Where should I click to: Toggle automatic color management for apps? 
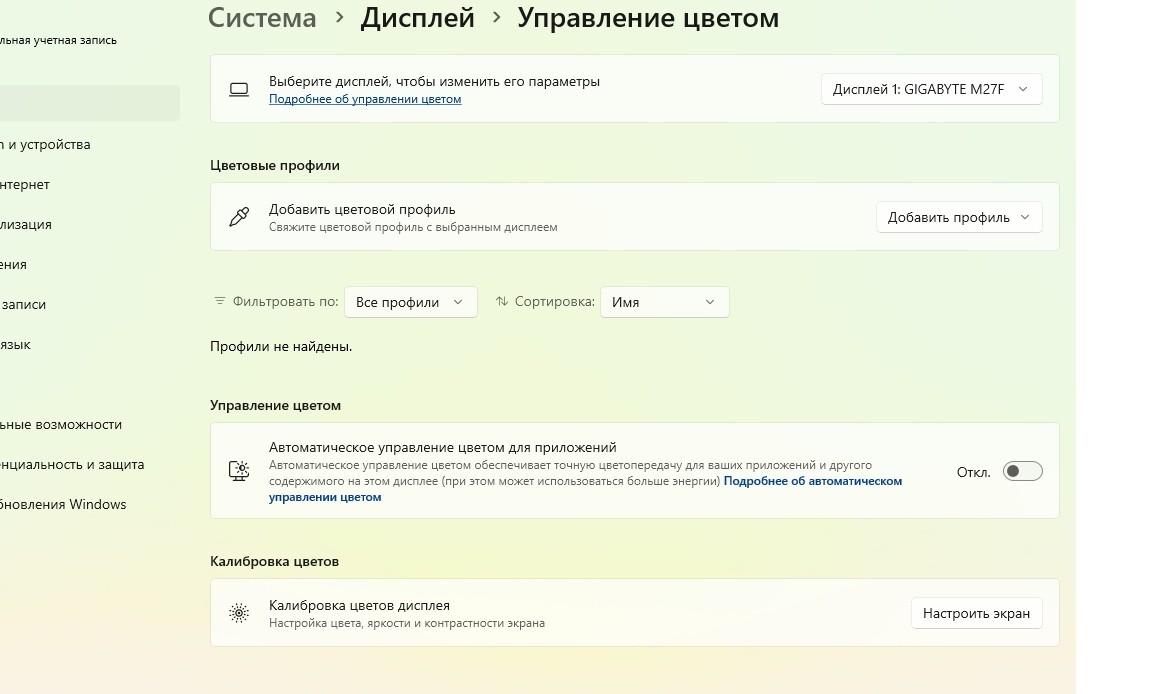click(1022, 471)
